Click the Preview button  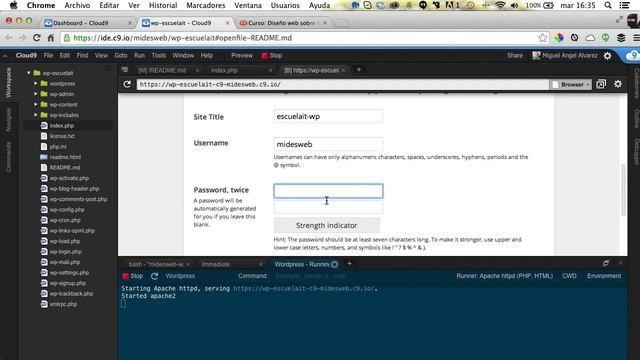(x=242, y=56)
